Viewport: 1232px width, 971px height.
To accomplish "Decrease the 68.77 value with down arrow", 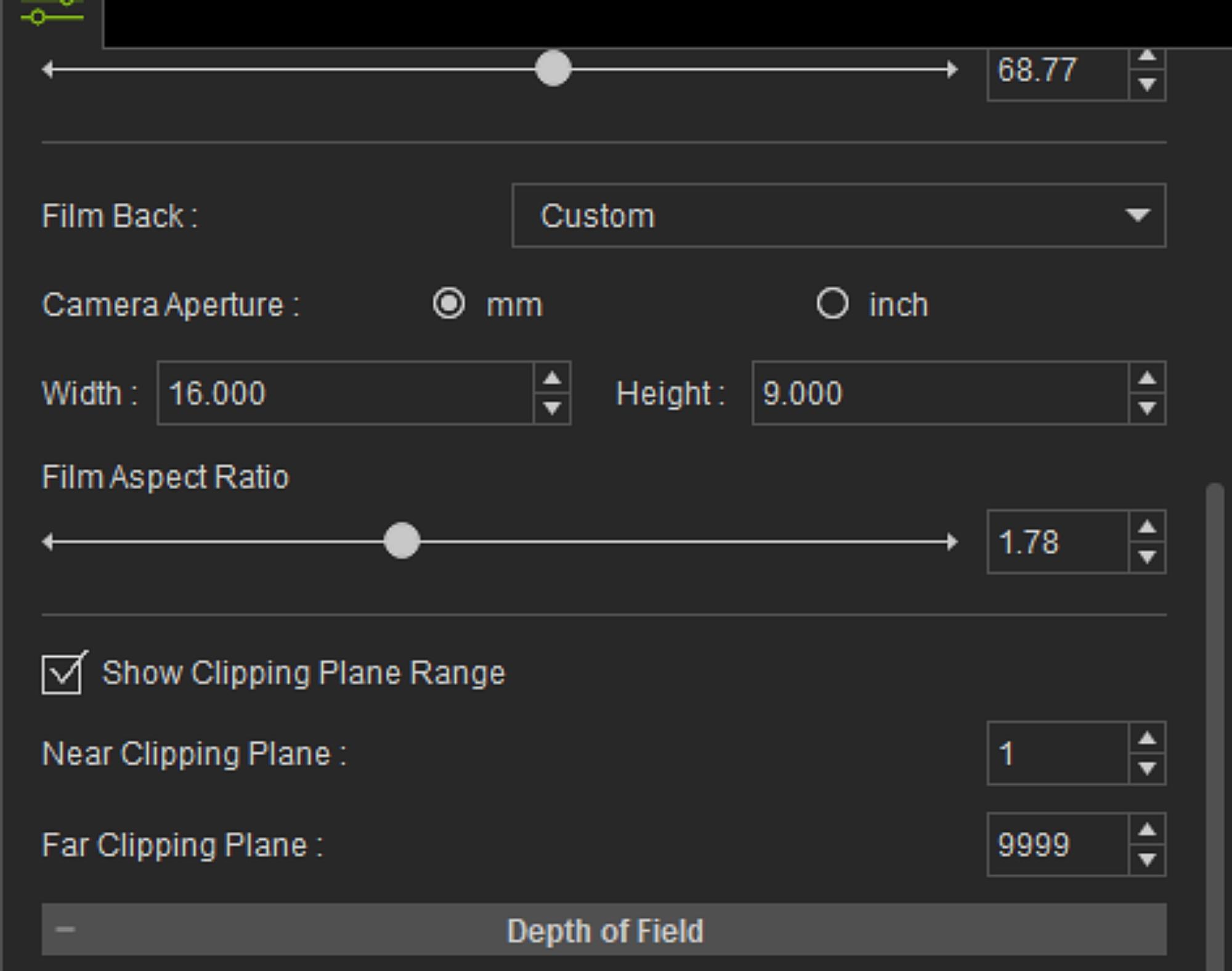I will [1147, 84].
